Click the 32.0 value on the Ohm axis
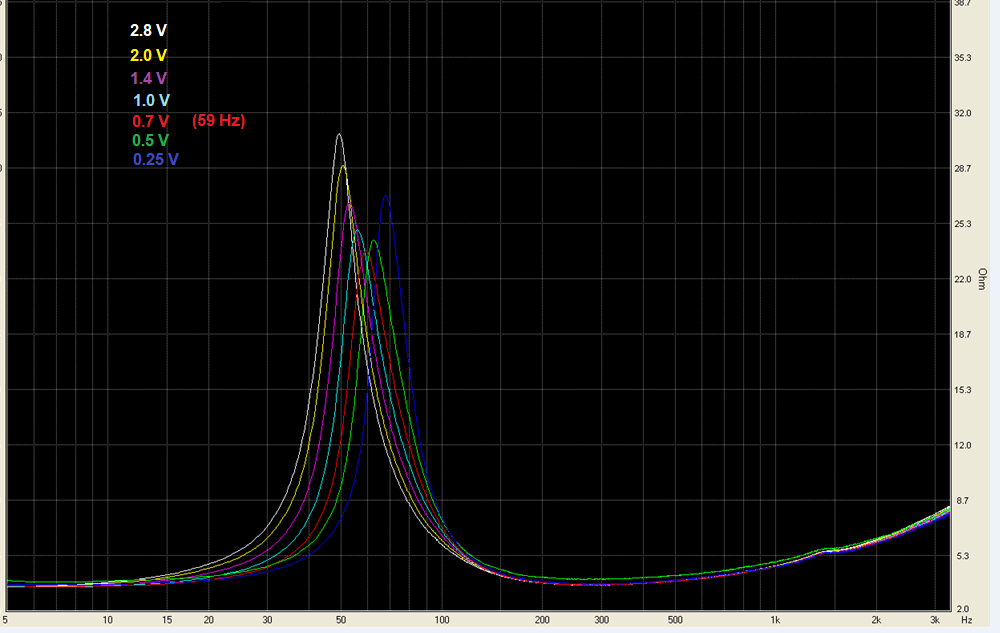Image resolution: width=1000 pixels, height=633 pixels. click(962, 113)
